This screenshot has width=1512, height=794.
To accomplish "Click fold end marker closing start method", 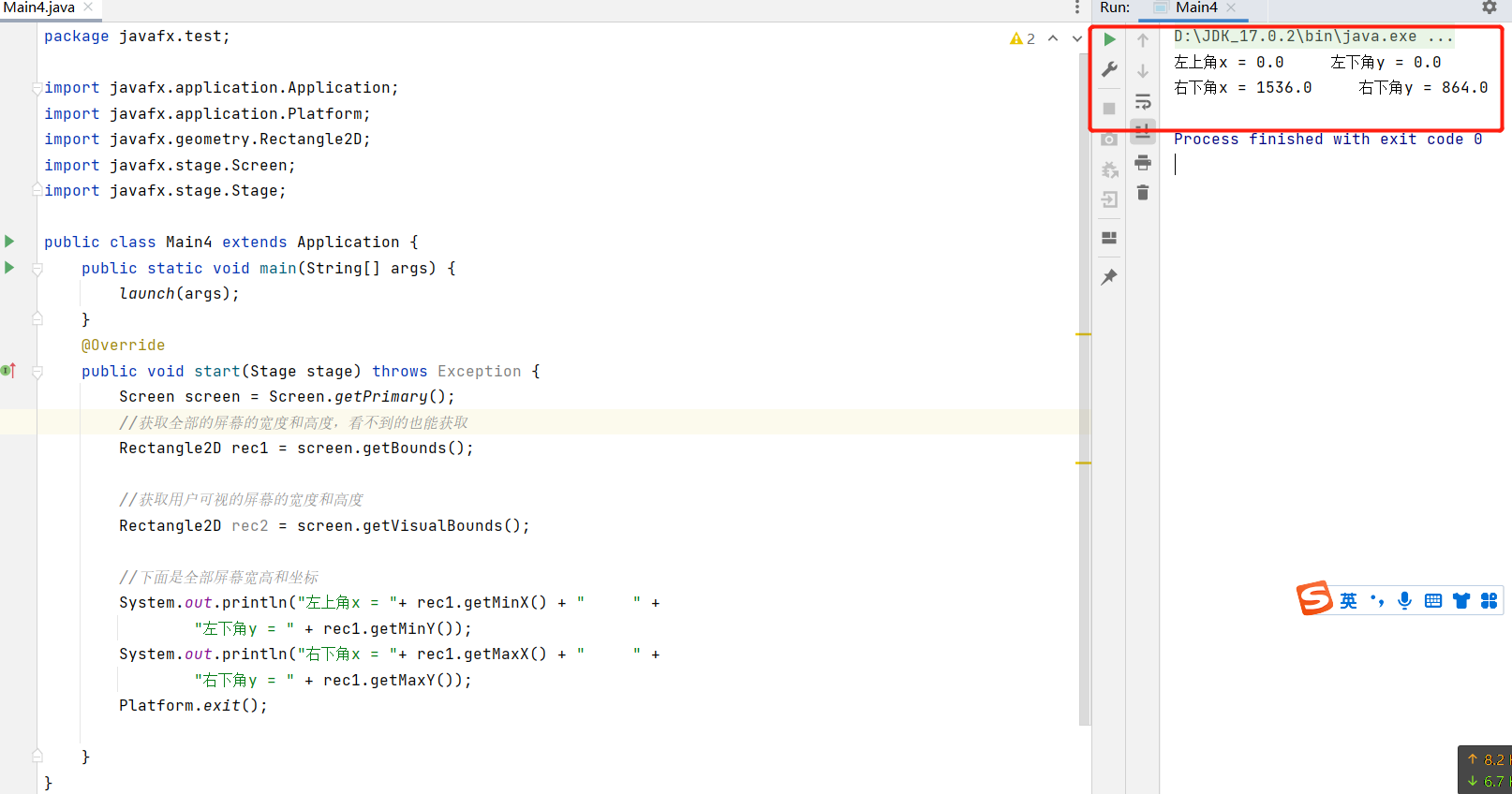I will [x=37, y=756].
